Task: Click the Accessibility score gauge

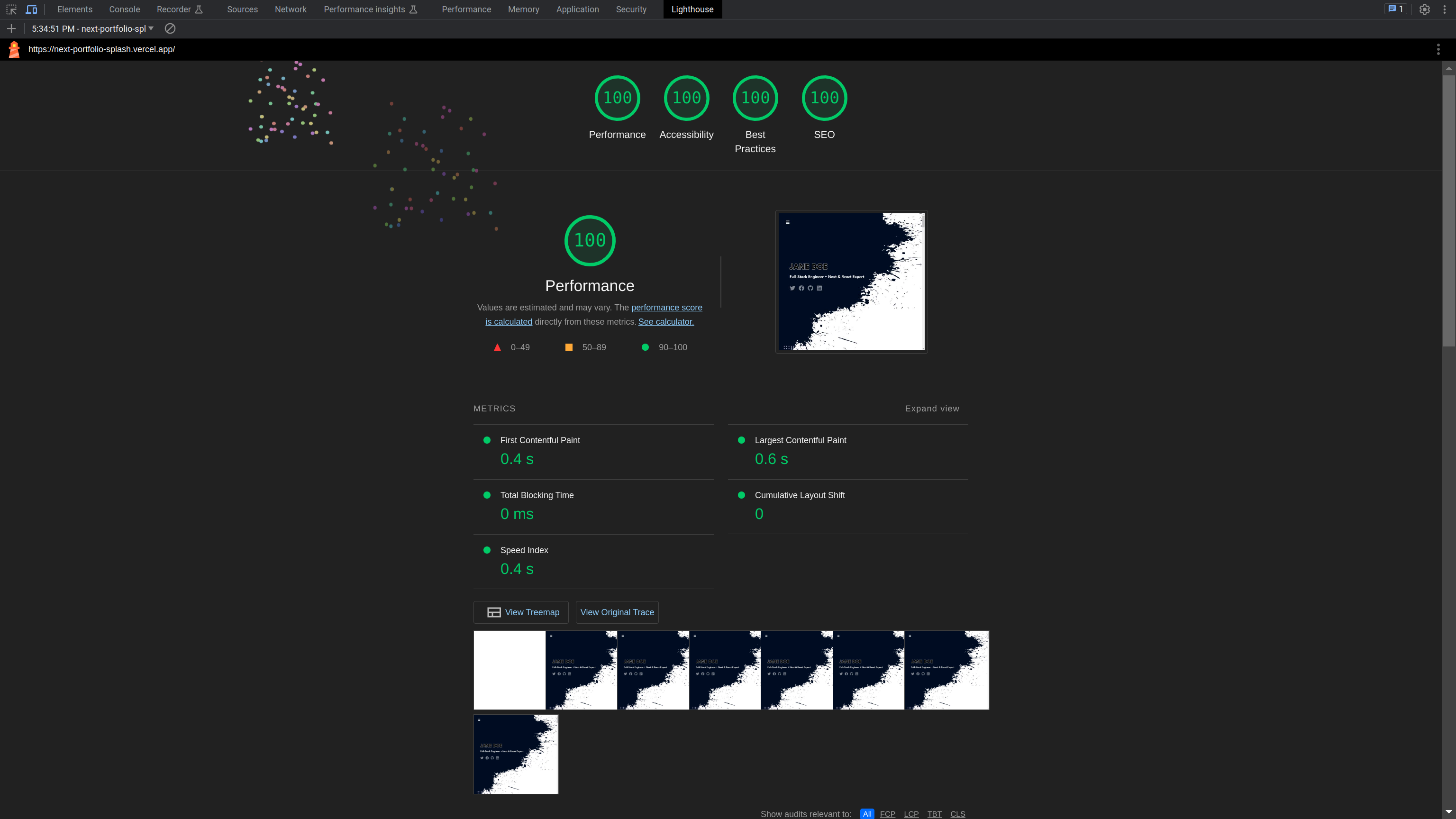Action: (x=686, y=99)
